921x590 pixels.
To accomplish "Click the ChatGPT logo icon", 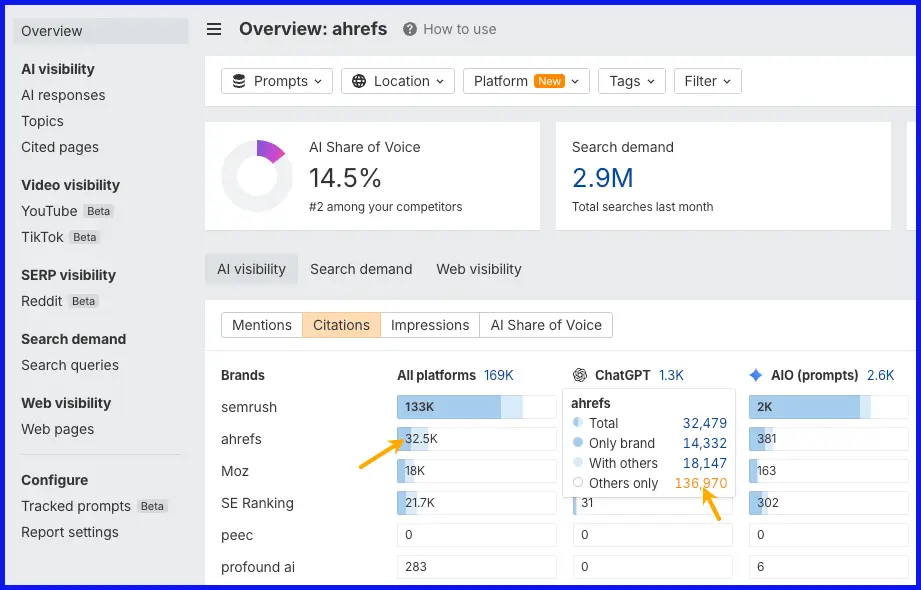I will 580,375.
